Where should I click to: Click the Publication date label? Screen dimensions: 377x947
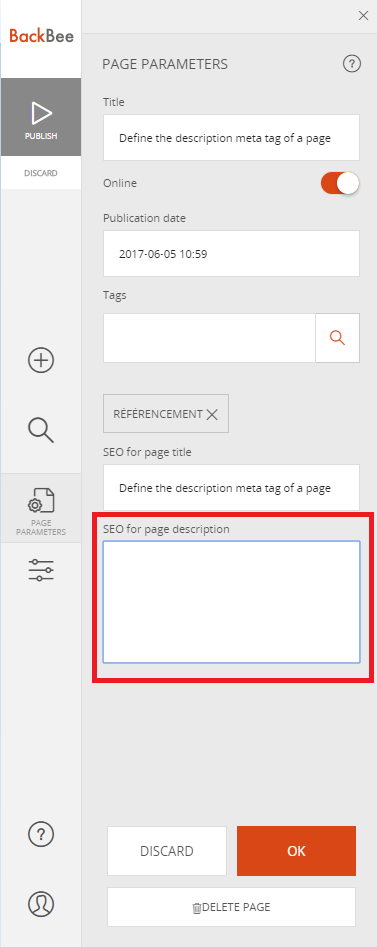(144, 218)
